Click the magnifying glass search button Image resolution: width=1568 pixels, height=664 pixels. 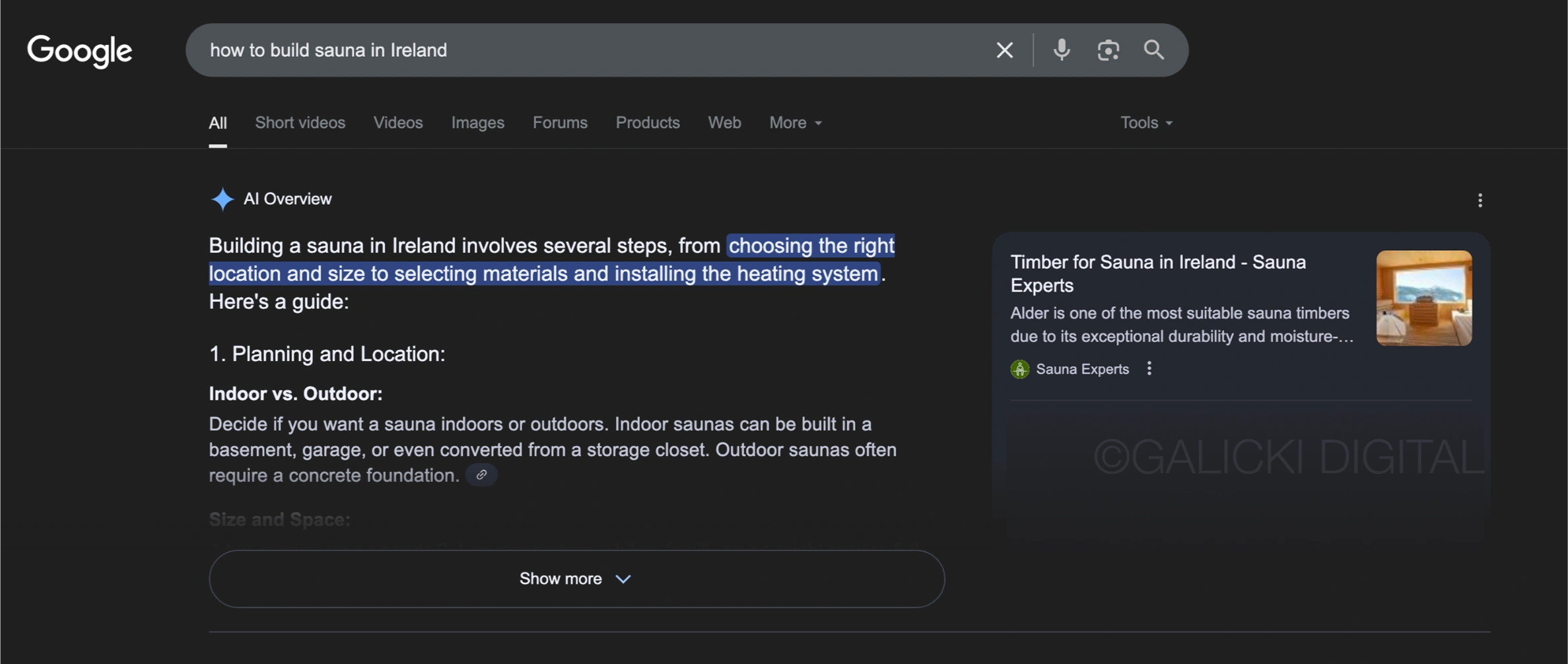(1153, 50)
